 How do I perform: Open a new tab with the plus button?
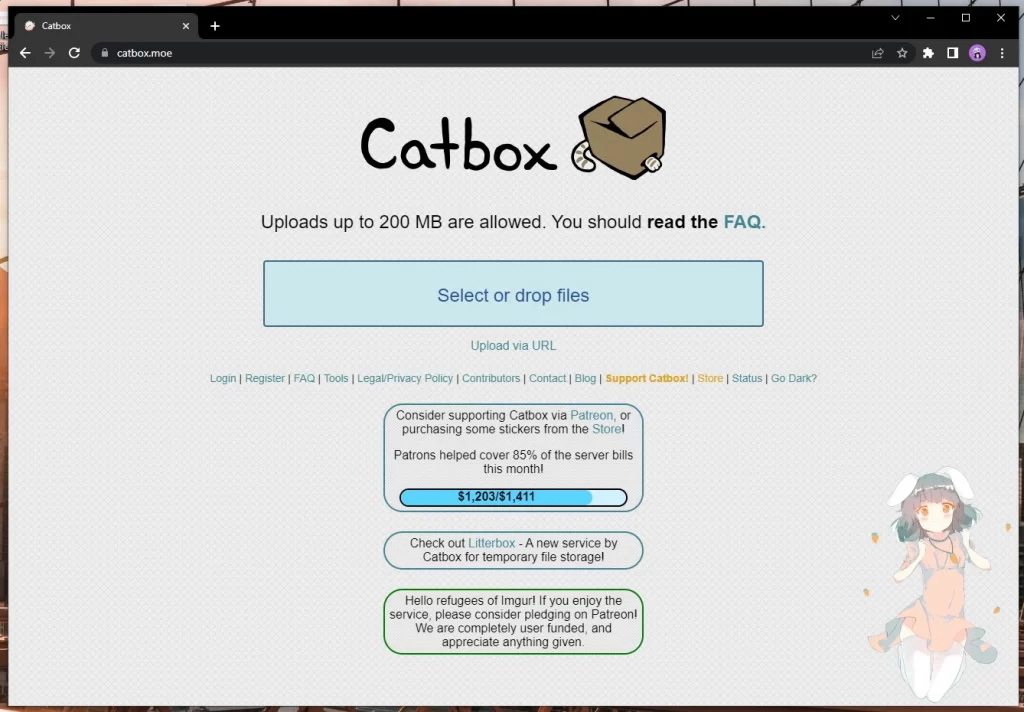point(215,26)
